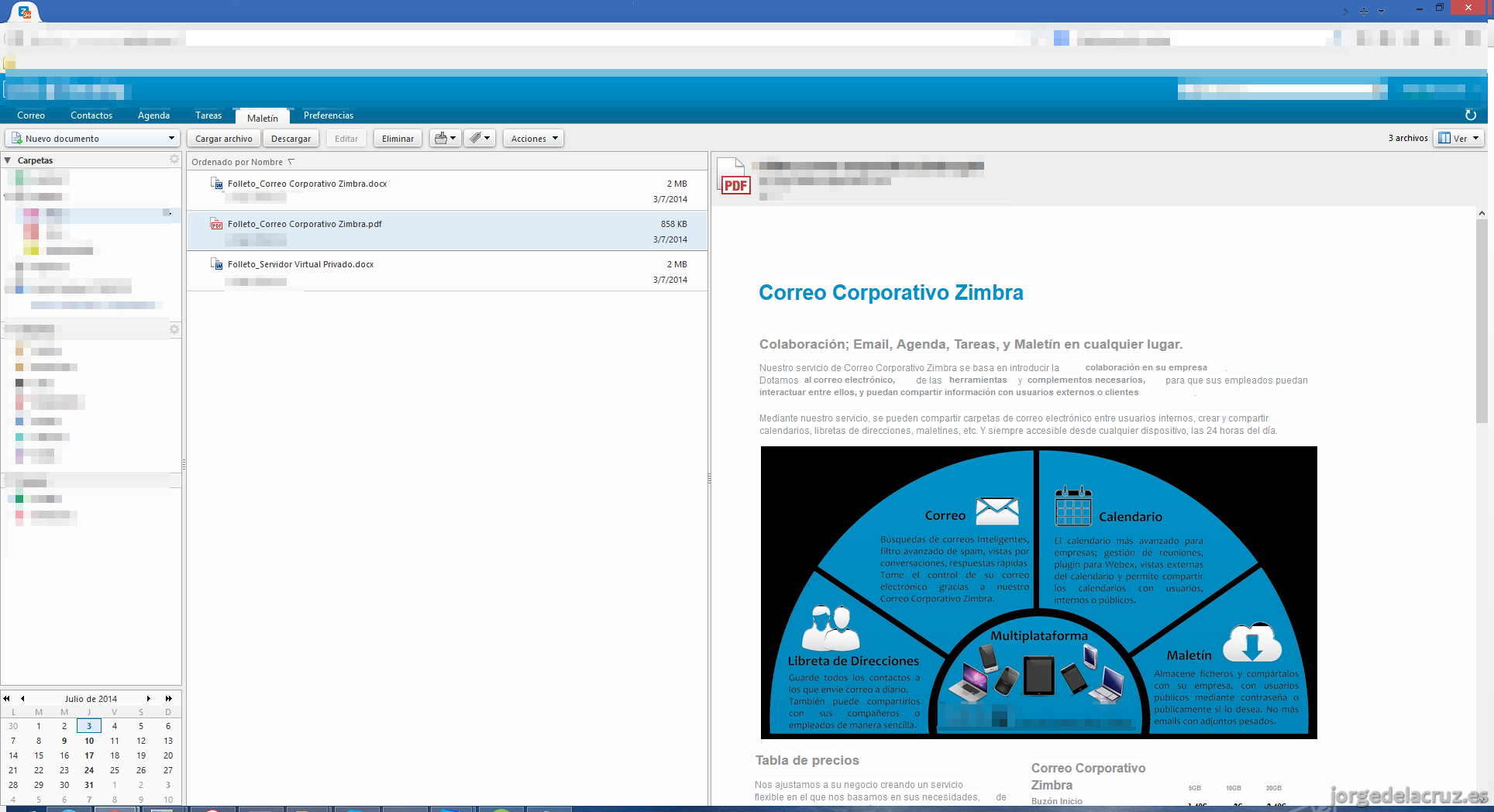Click the 'Julio de 2014' calendar title
This screenshot has height=812, width=1494.
tap(91, 699)
